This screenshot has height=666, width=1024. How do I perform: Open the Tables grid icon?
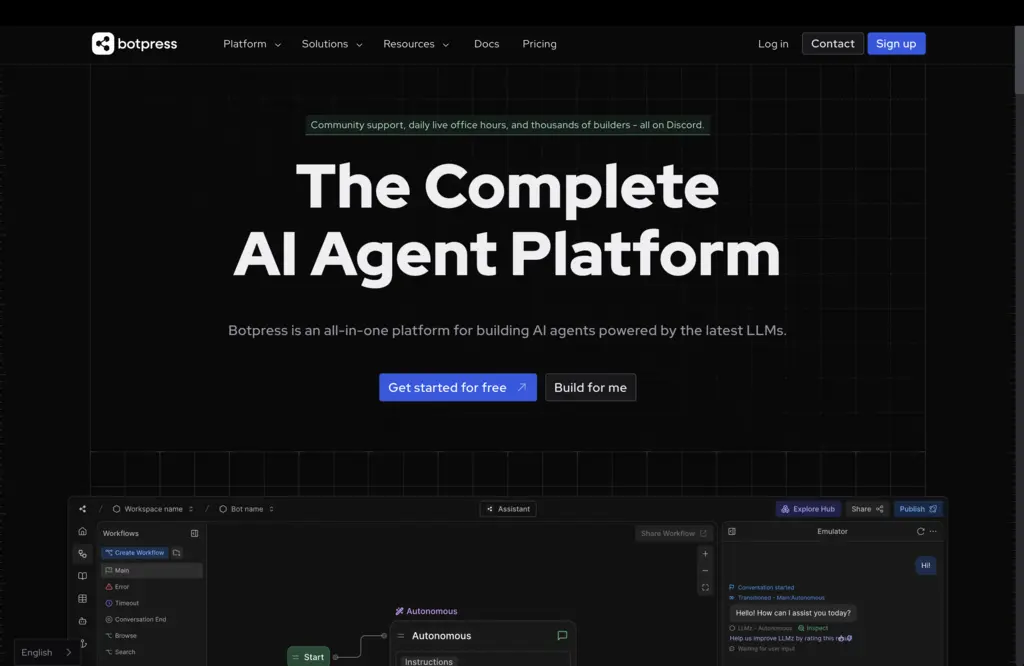click(x=82, y=599)
